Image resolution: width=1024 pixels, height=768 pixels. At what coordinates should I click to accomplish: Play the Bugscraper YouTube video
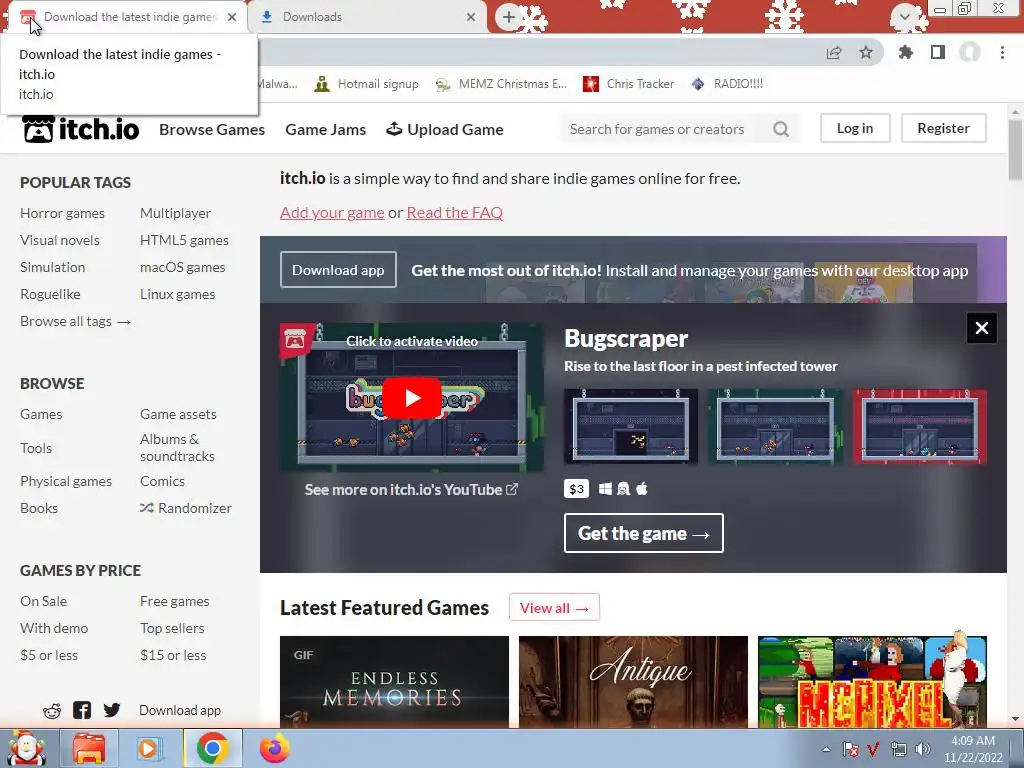pyautogui.click(x=411, y=398)
